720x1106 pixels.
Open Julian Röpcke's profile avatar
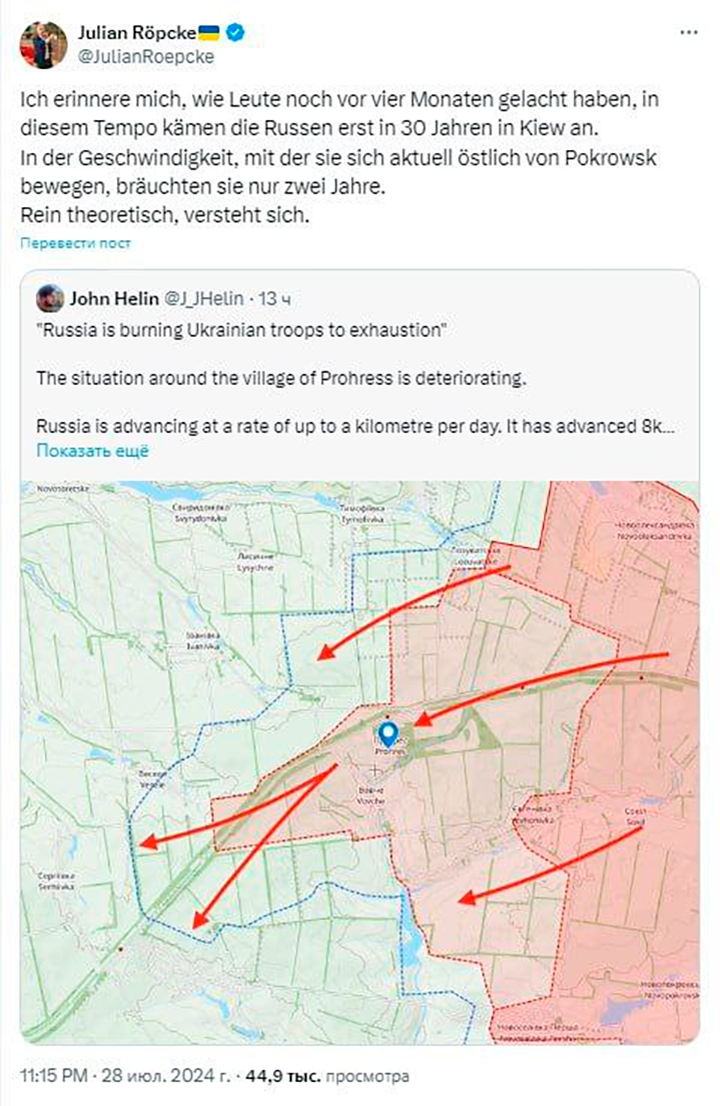pyautogui.click(x=43, y=44)
